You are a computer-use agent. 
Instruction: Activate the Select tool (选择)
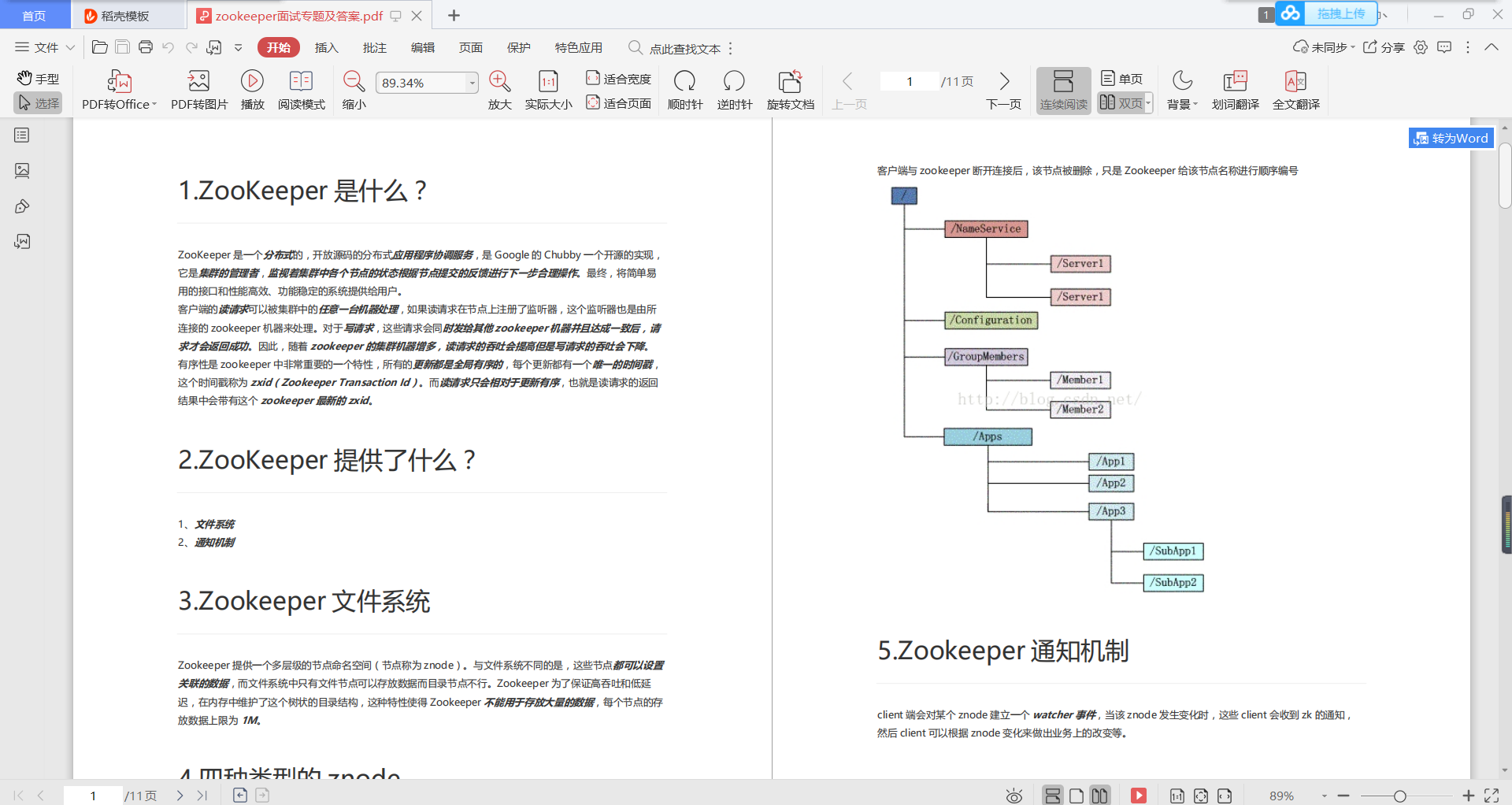(38, 103)
